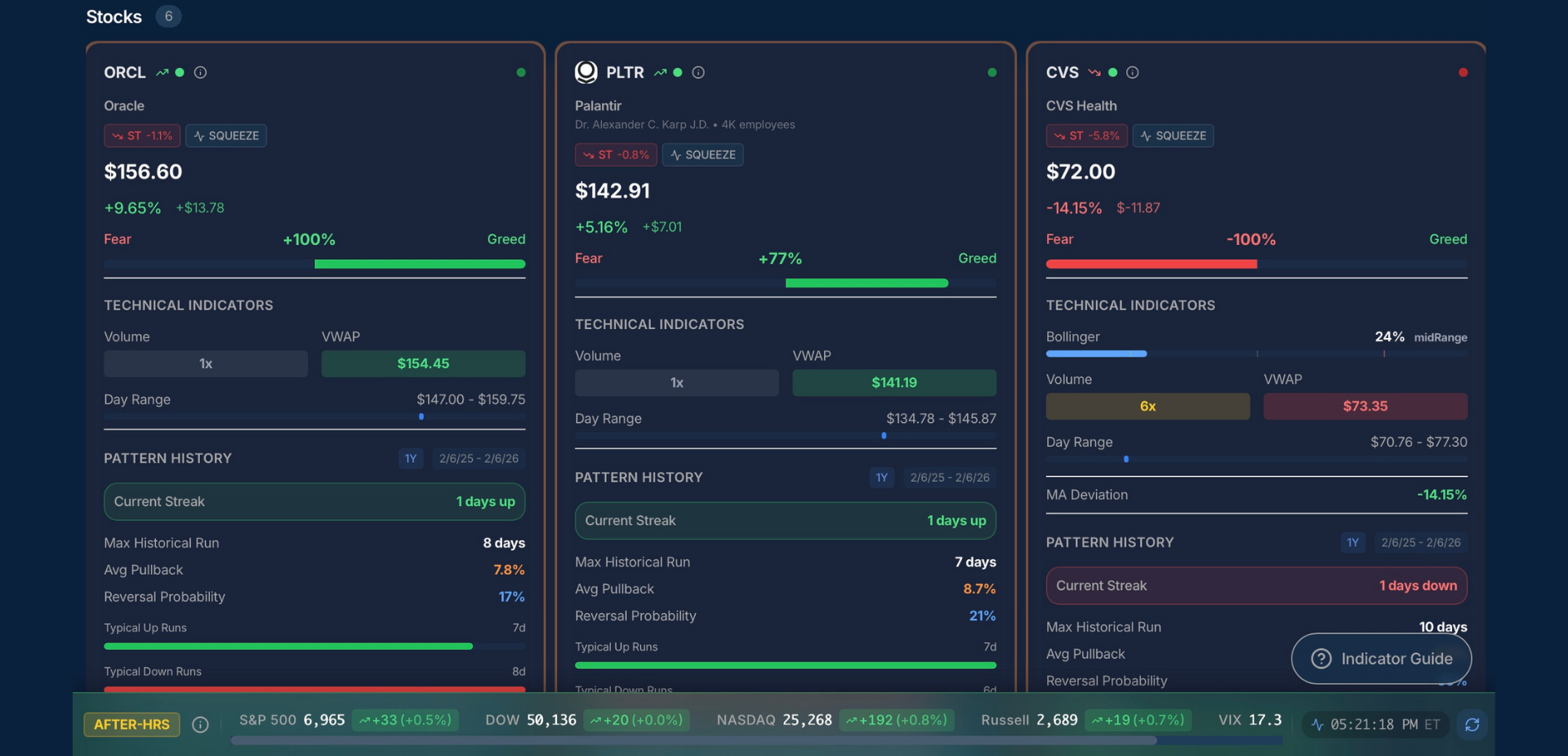Select the 1Y period in ORCL pattern history
The image size is (1568, 756).
pos(411,459)
